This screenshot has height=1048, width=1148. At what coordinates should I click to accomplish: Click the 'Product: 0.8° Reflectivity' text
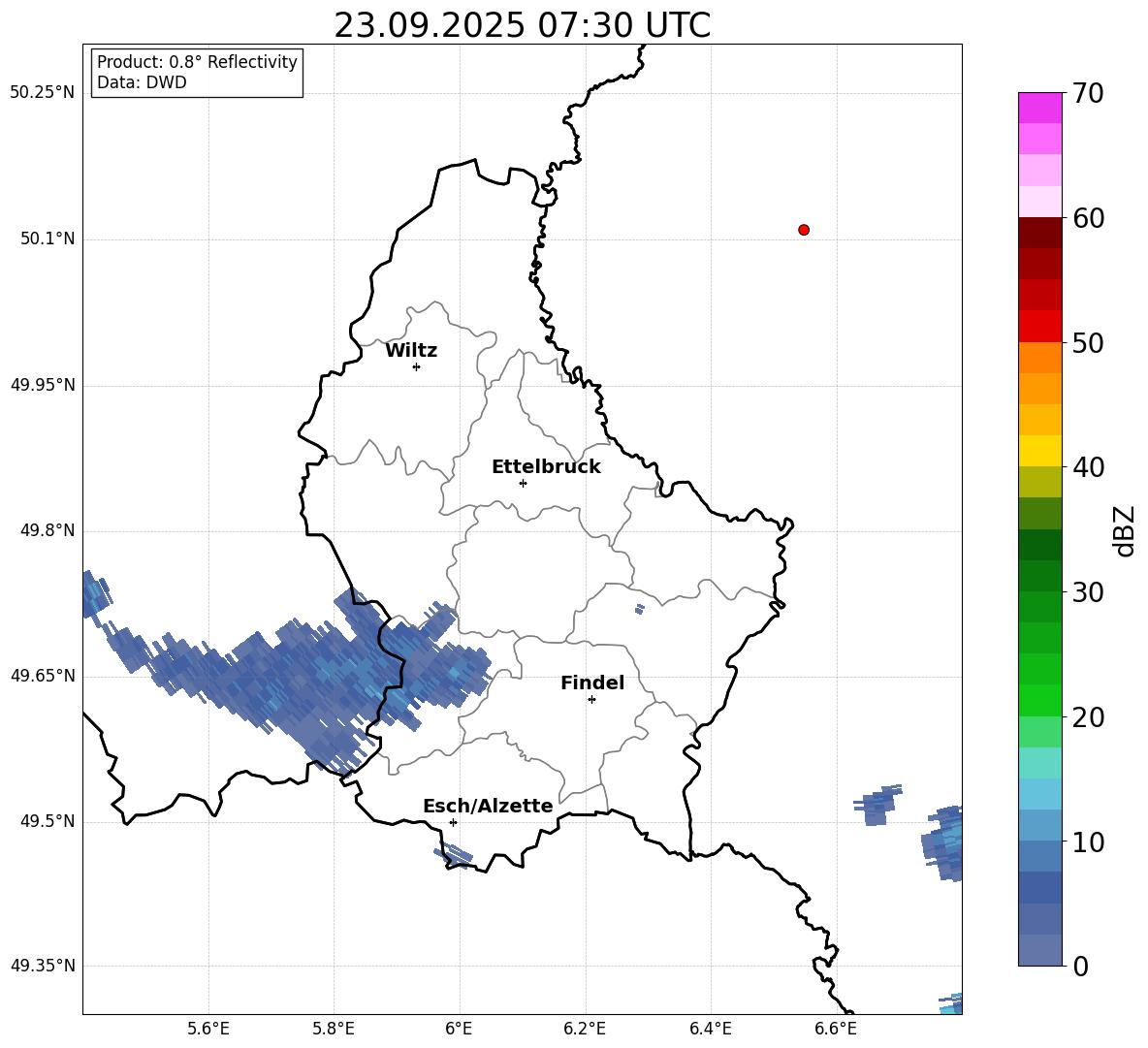click(197, 62)
